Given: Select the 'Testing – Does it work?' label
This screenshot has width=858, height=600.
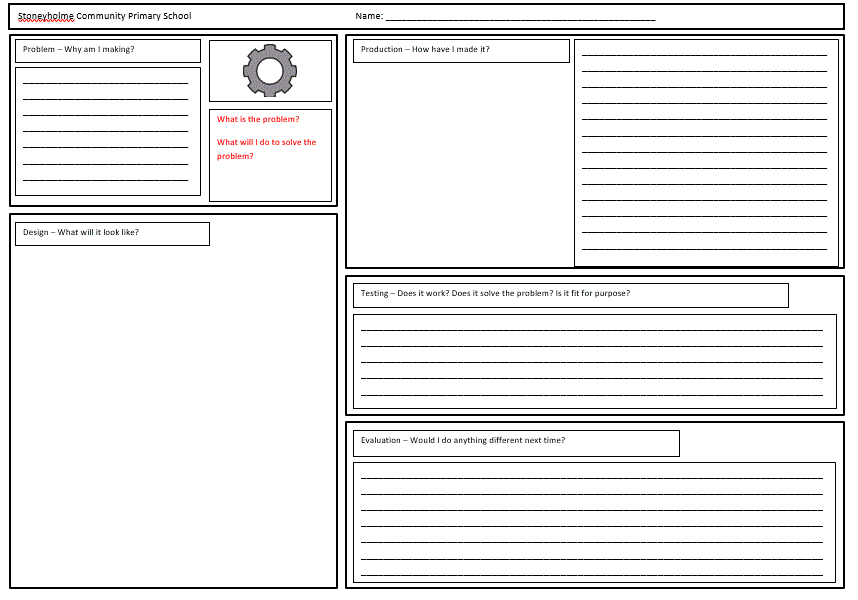Looking at the screenshot, I should (495, 294).
